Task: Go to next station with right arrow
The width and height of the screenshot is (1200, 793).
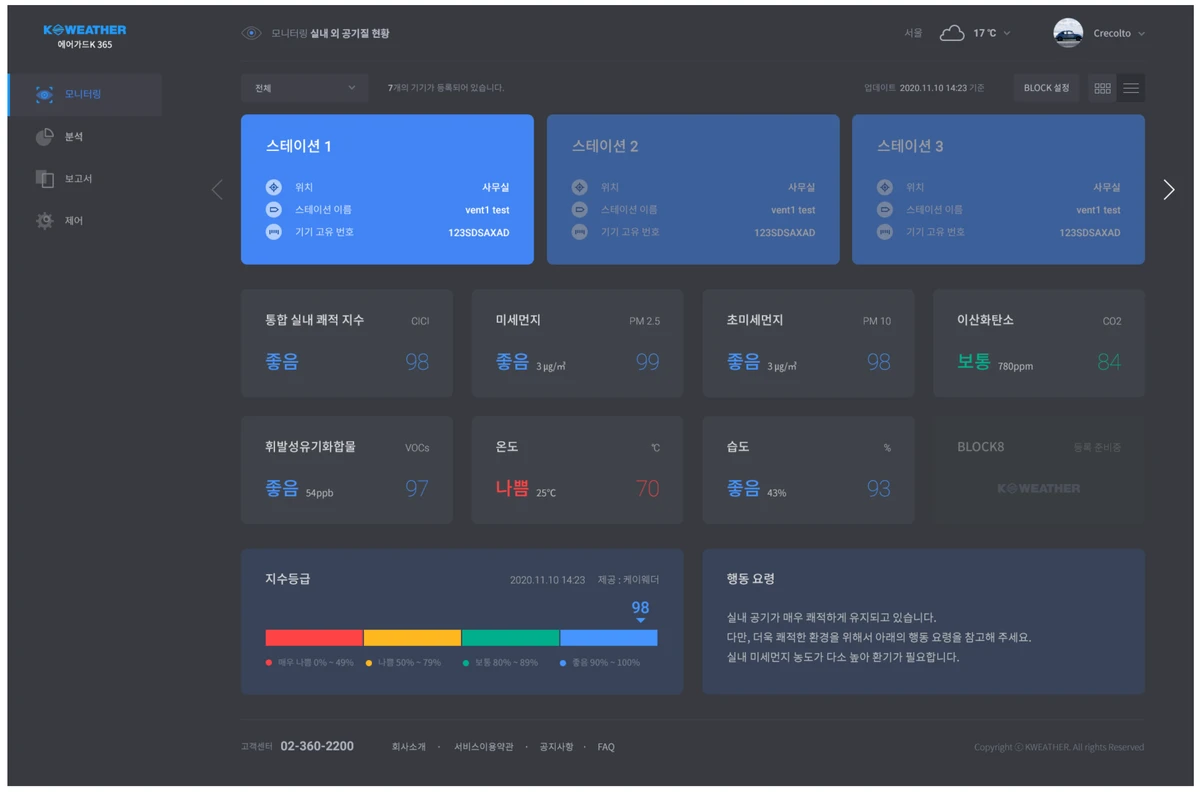Action: [x=1169, y=189]
